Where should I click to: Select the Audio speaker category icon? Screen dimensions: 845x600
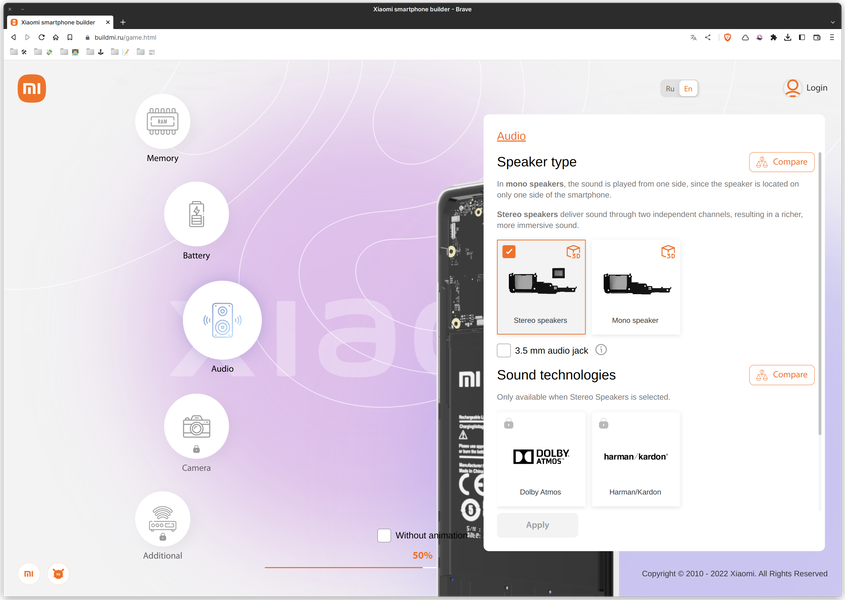222,320
